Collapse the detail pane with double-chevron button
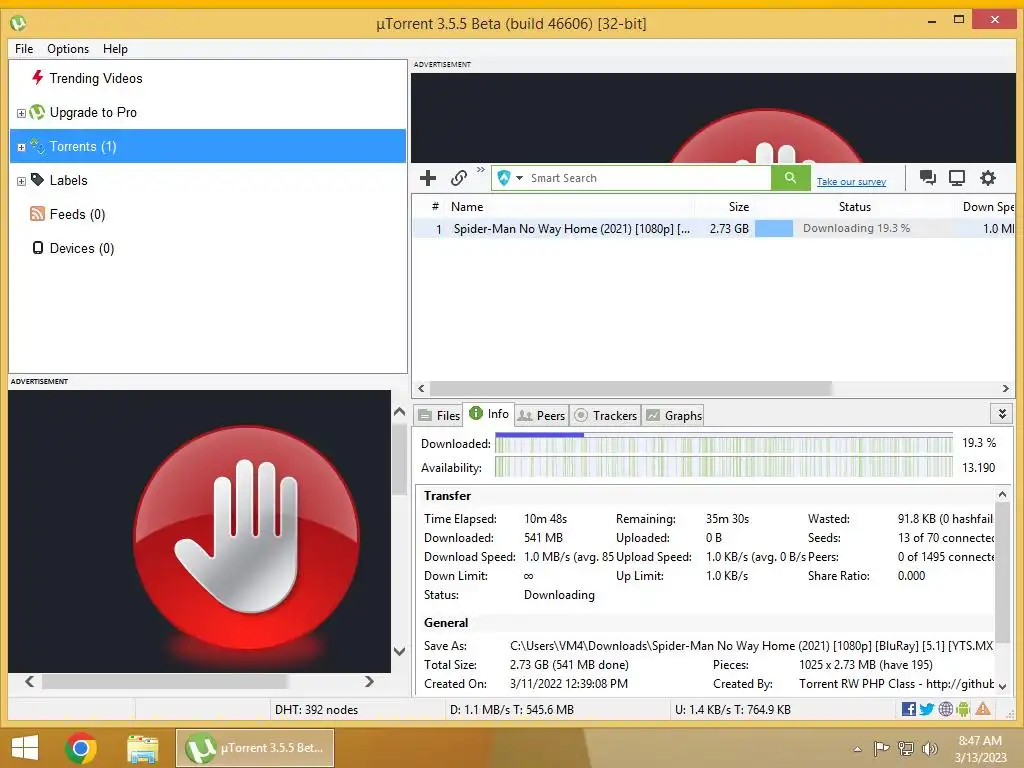This screenshot has width=1024, height=768. point(1002,413)
